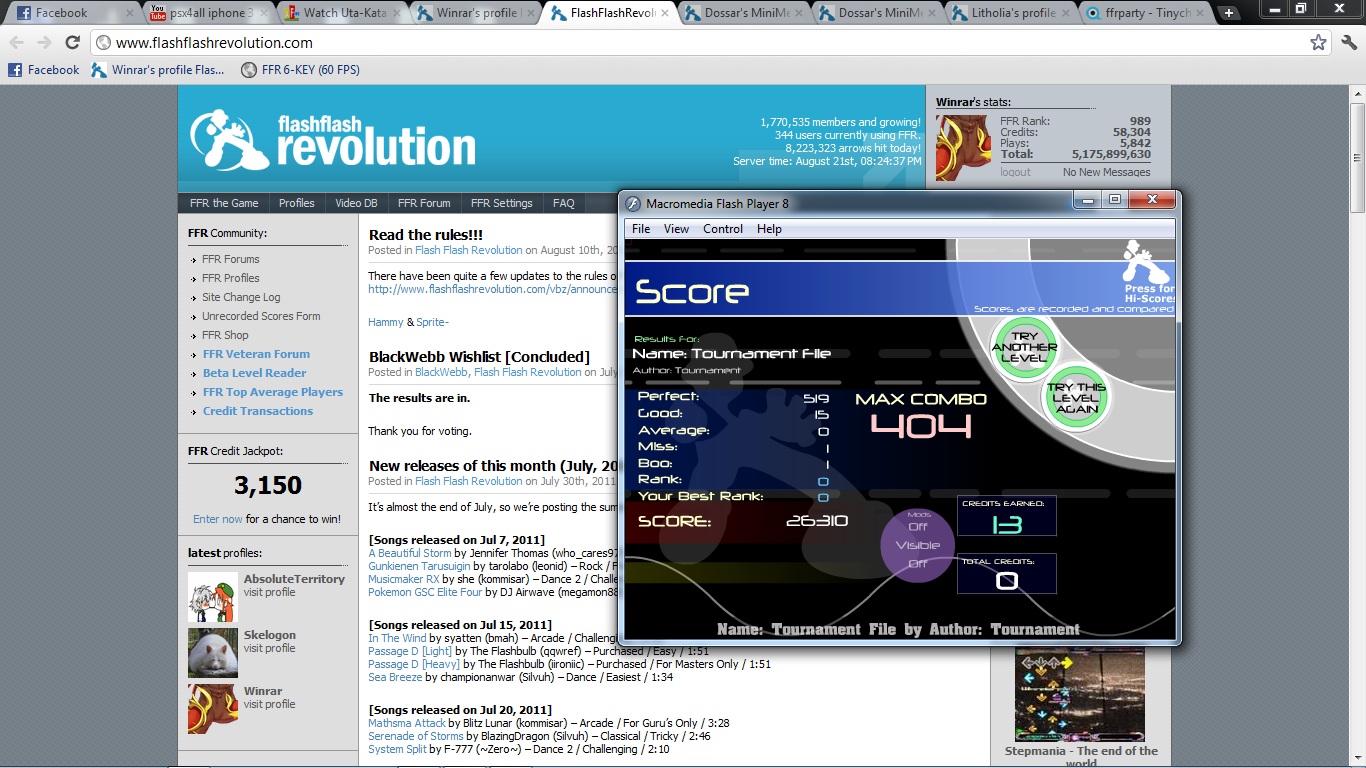Open the Control menu in Flash Player

coord(723,229)
